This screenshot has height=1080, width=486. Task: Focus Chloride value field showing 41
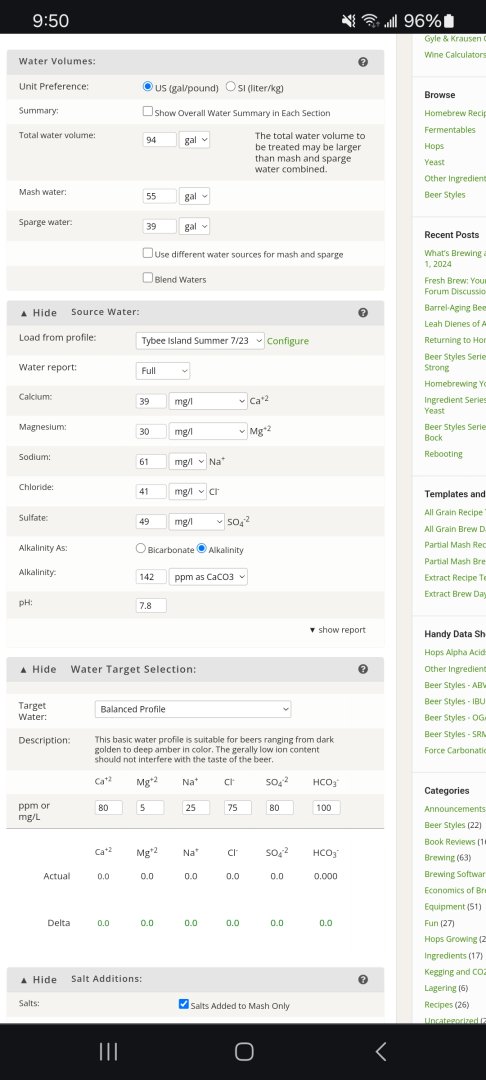click(x=151, y=492)
